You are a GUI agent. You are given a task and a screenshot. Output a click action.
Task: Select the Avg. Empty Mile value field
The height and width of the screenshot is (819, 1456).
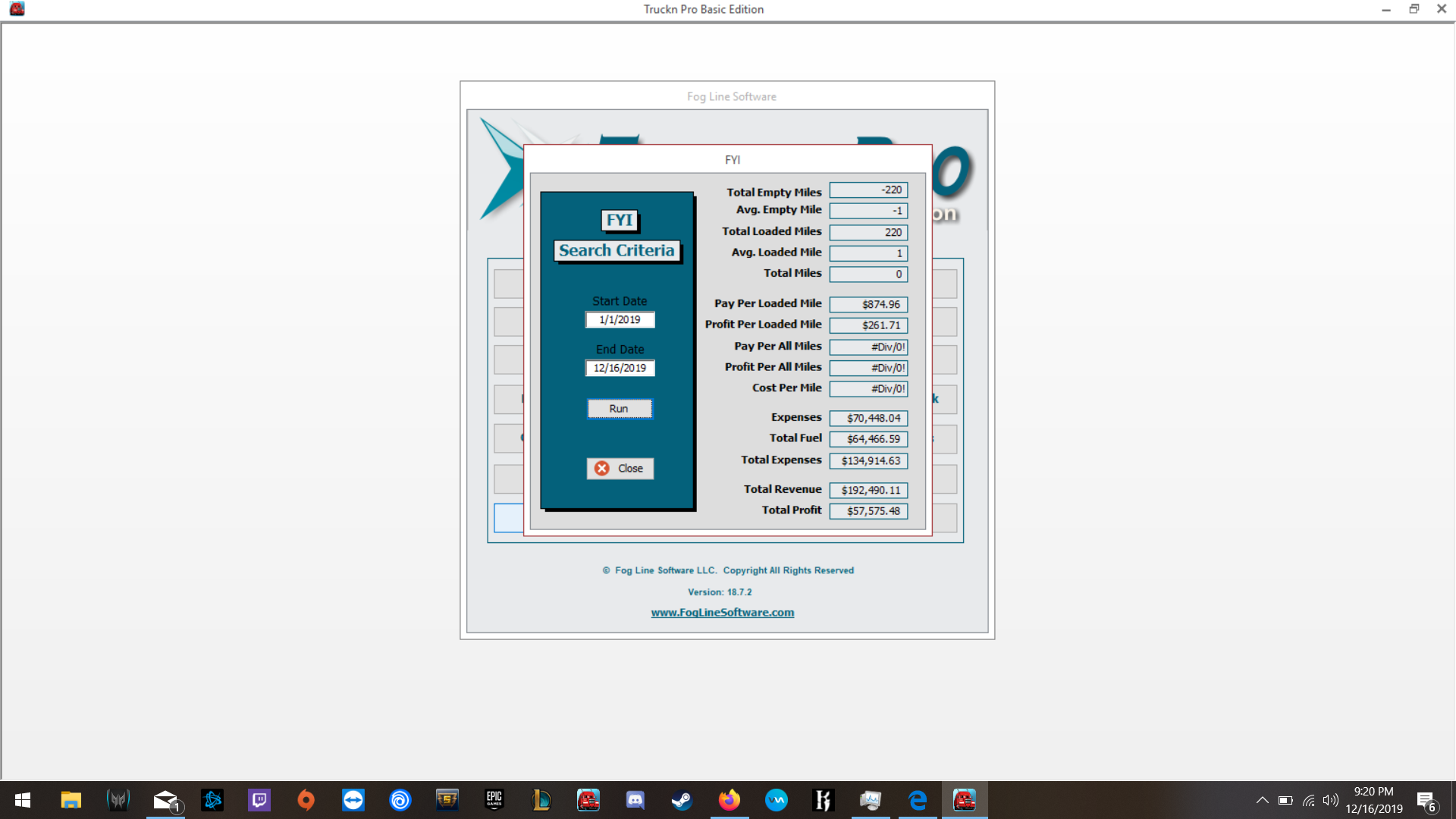[868, 211]
